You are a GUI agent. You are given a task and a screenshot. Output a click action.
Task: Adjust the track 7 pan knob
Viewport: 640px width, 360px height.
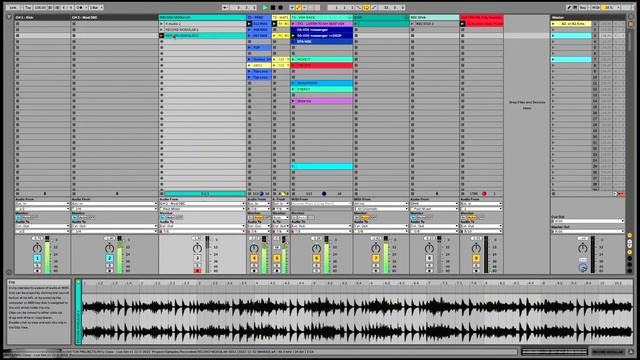376,248
